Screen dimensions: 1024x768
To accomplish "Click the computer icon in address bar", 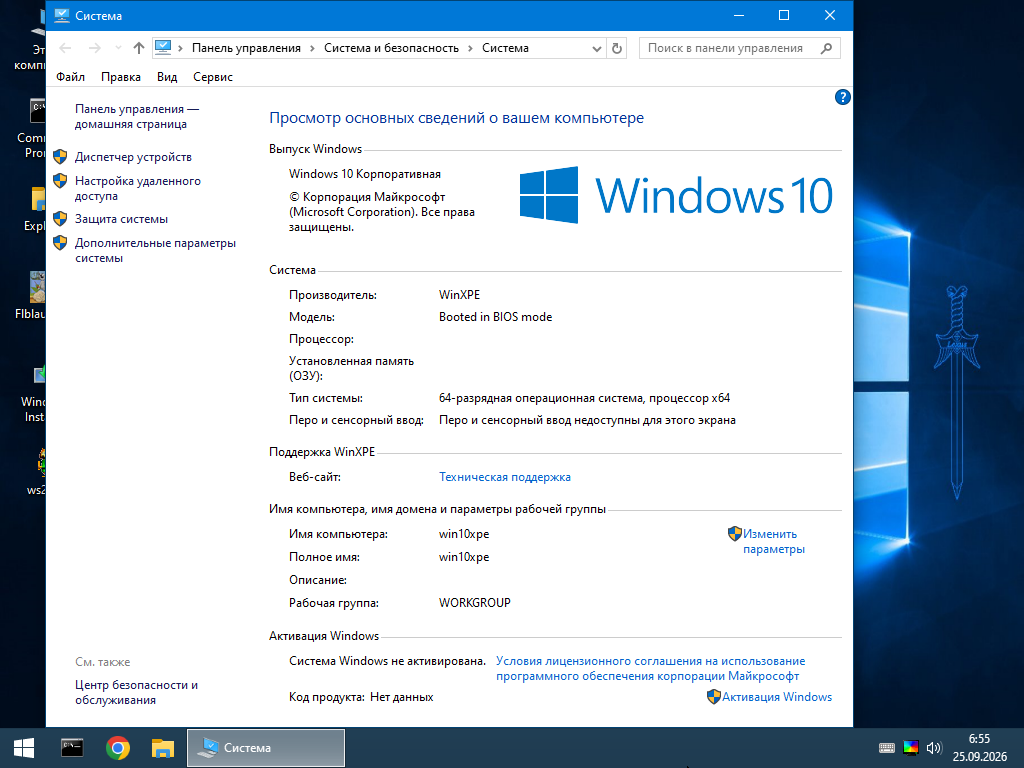I will click(x=163, y=47).
